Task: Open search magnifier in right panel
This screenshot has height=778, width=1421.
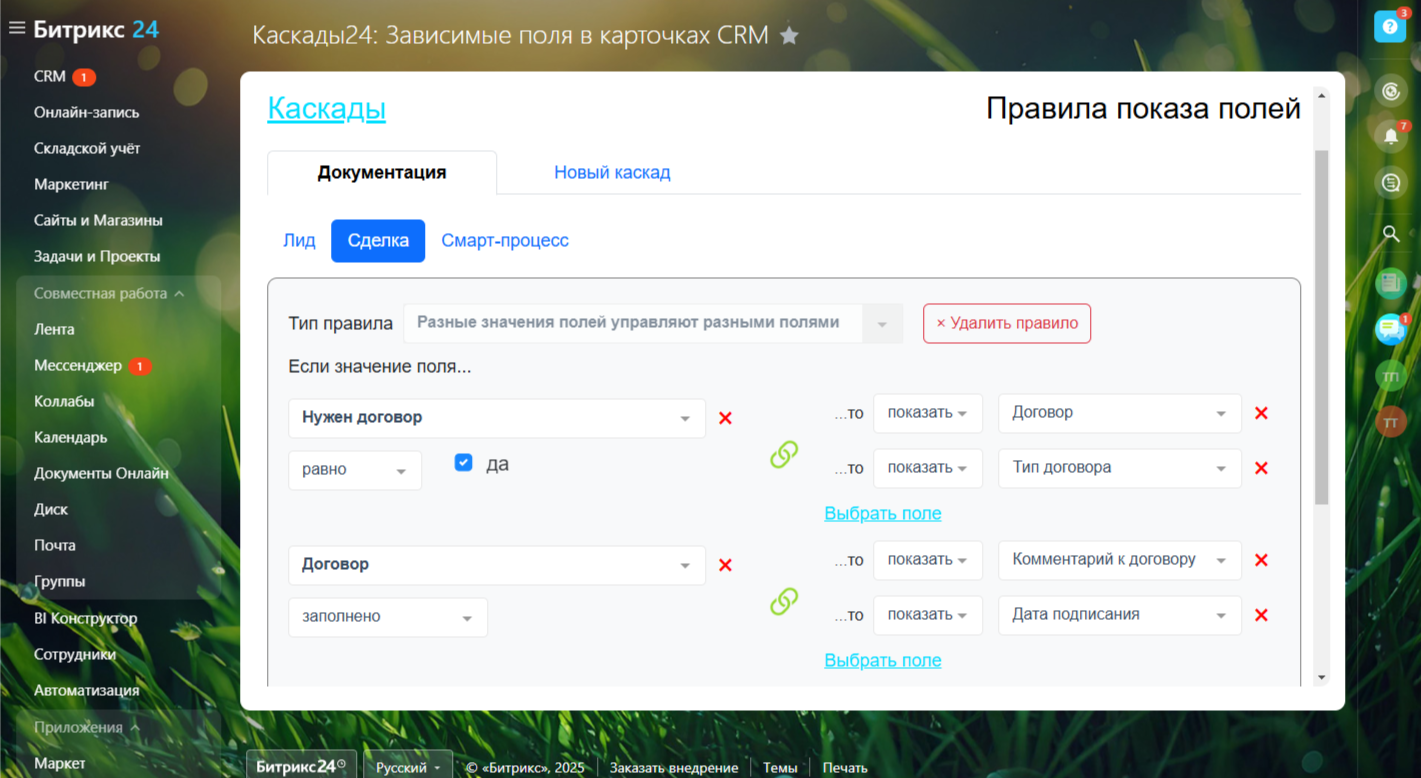Action: pos(1390,234)
